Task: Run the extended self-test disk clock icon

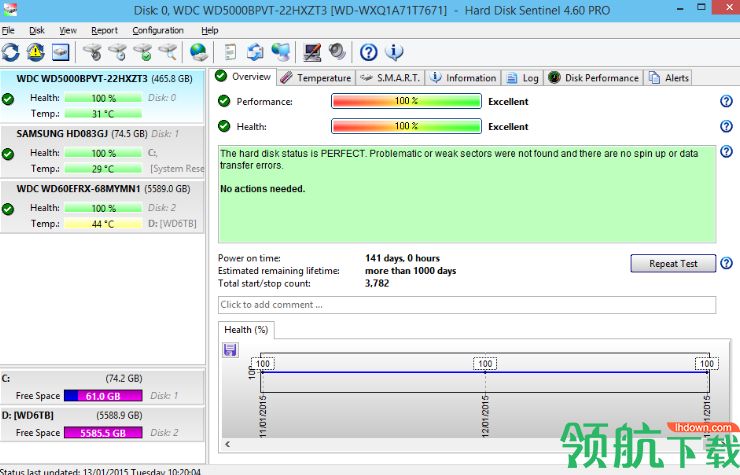Action: point(118,52)
